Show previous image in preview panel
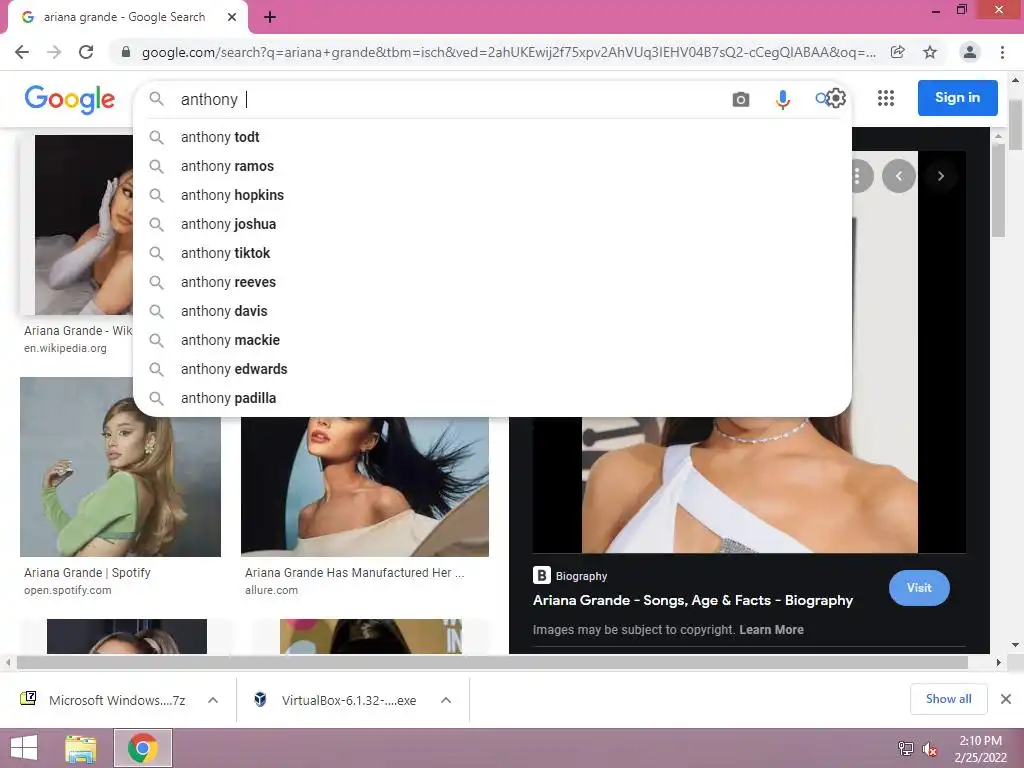This screenshot has width=1024, height=768. [x=899, y=176]
